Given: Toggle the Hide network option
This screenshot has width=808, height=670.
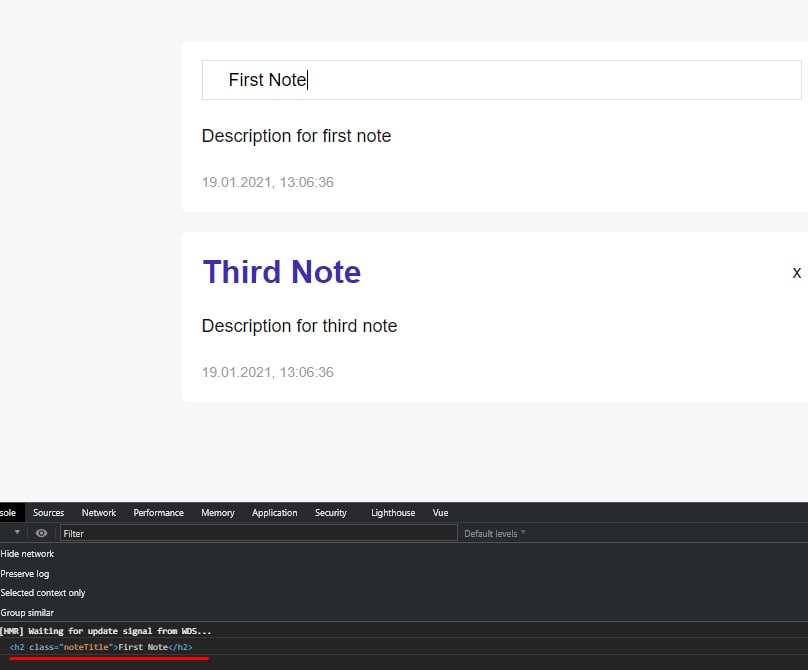Looking at the screenshot, I should pos(27,554).
